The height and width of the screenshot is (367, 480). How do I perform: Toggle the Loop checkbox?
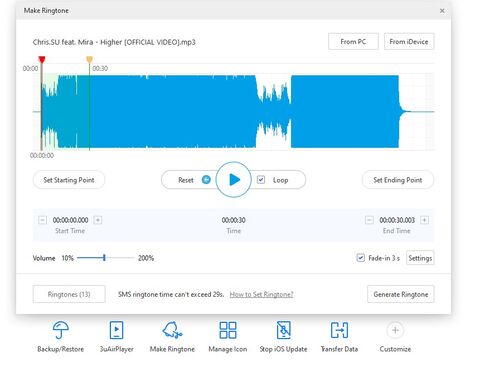(x=261, y=180)
